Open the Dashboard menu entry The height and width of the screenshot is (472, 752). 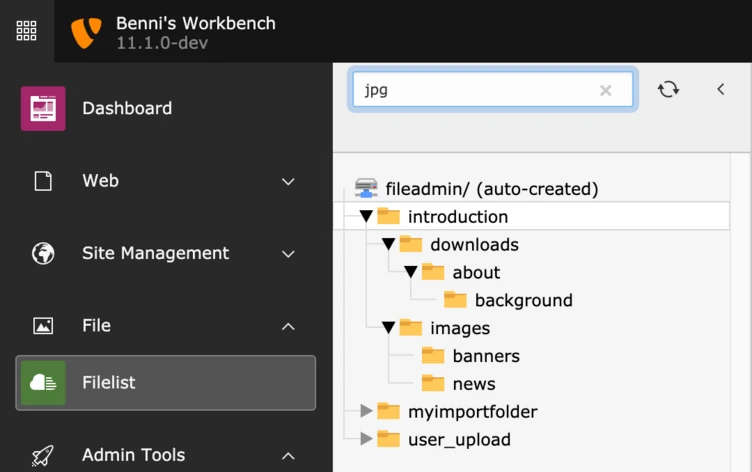tap(127, 108)
